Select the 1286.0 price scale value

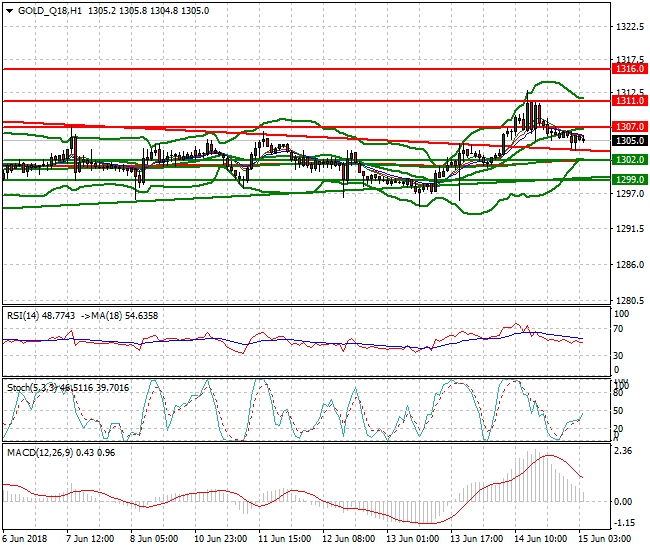pos(630,264)
